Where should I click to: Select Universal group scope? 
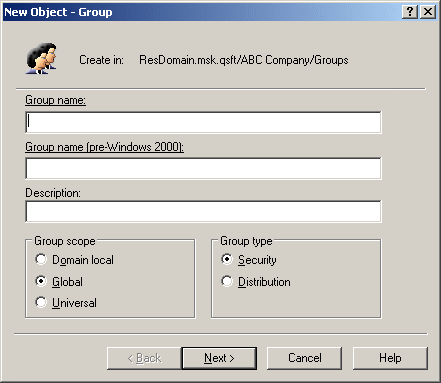click(41, 302)
